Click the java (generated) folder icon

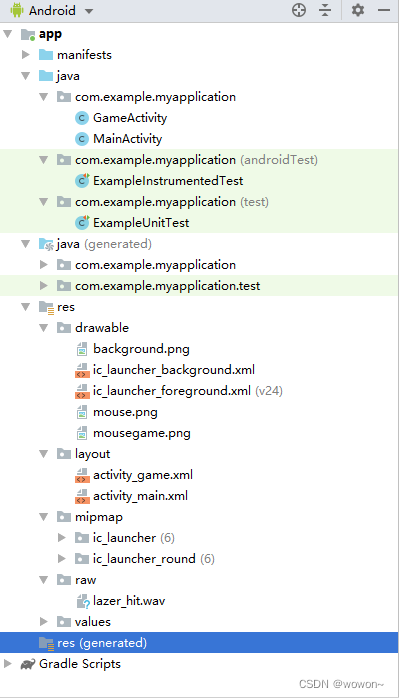click(46, 244)
